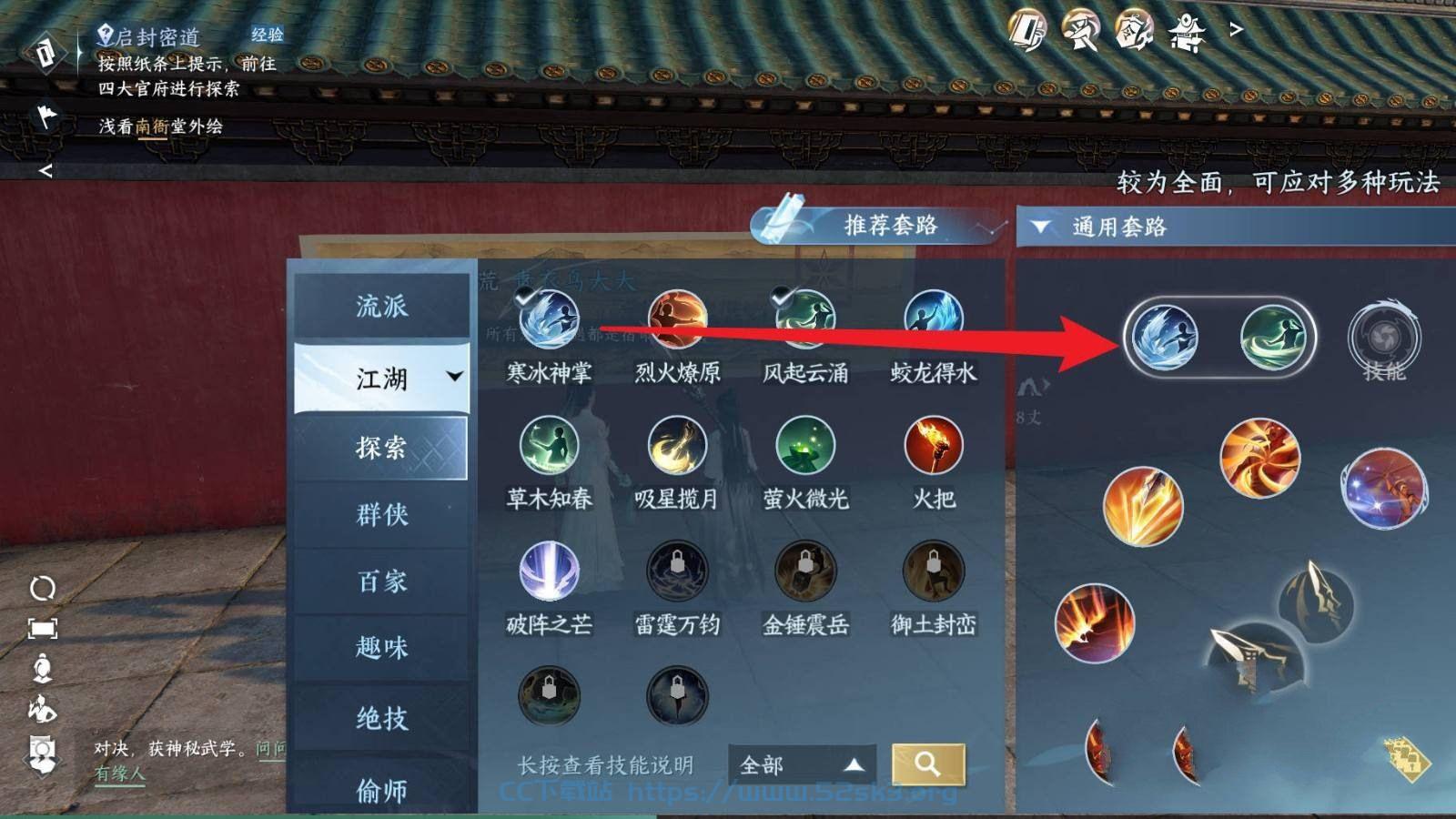Click the locked 雷霆万钧 skill icon
Screen dimensions: 1456x819
(677, 571)
